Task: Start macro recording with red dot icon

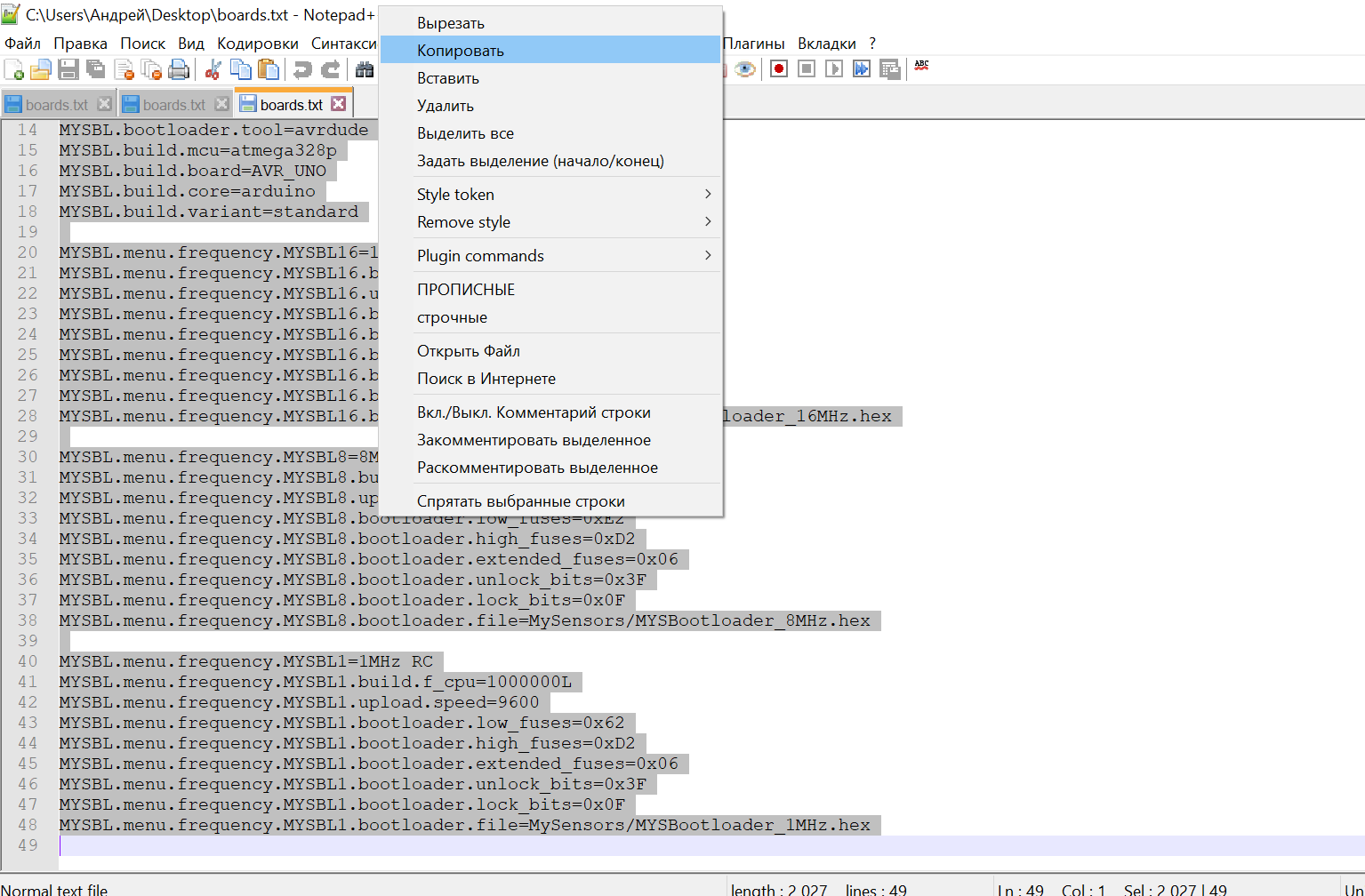Action: pos(779,69)
